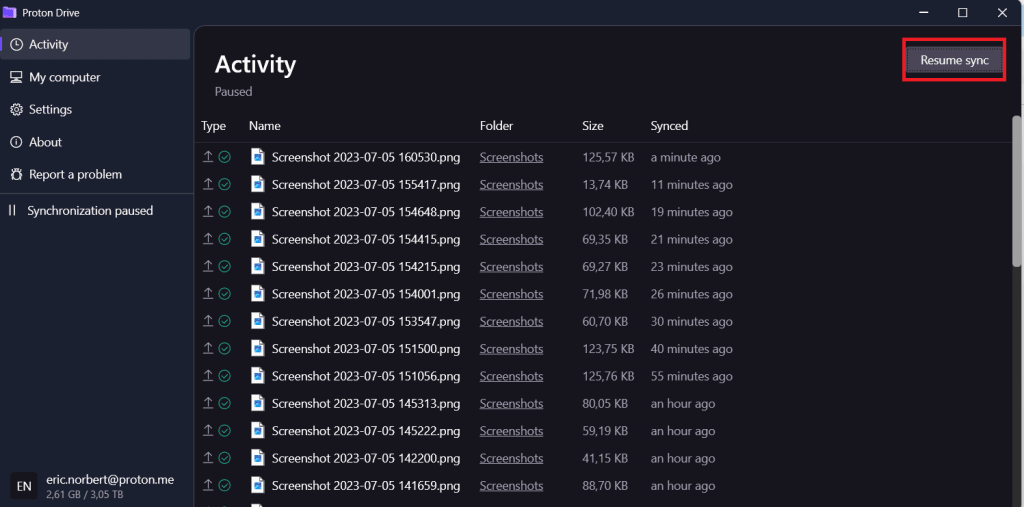Click the "a minute ago" synced time

[686, 157]
